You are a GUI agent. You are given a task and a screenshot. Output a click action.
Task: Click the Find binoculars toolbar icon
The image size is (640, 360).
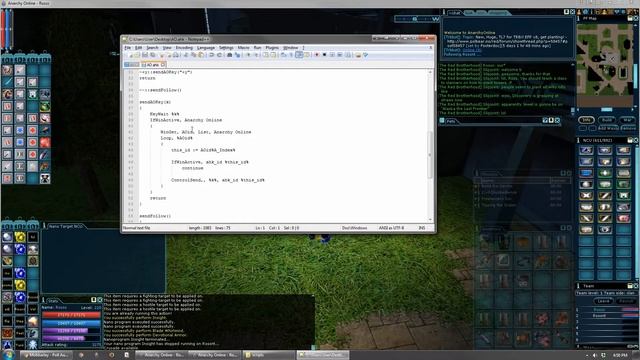(229, 55)
